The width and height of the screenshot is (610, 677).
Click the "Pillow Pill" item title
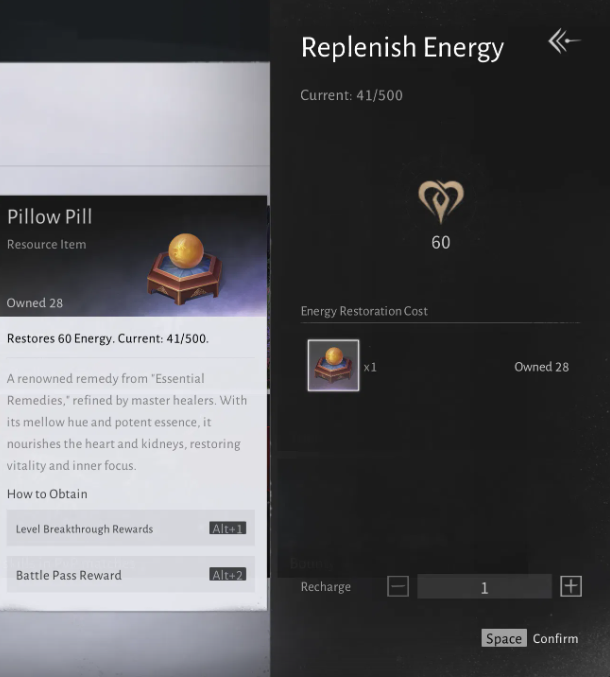click(x=50, y=217)
